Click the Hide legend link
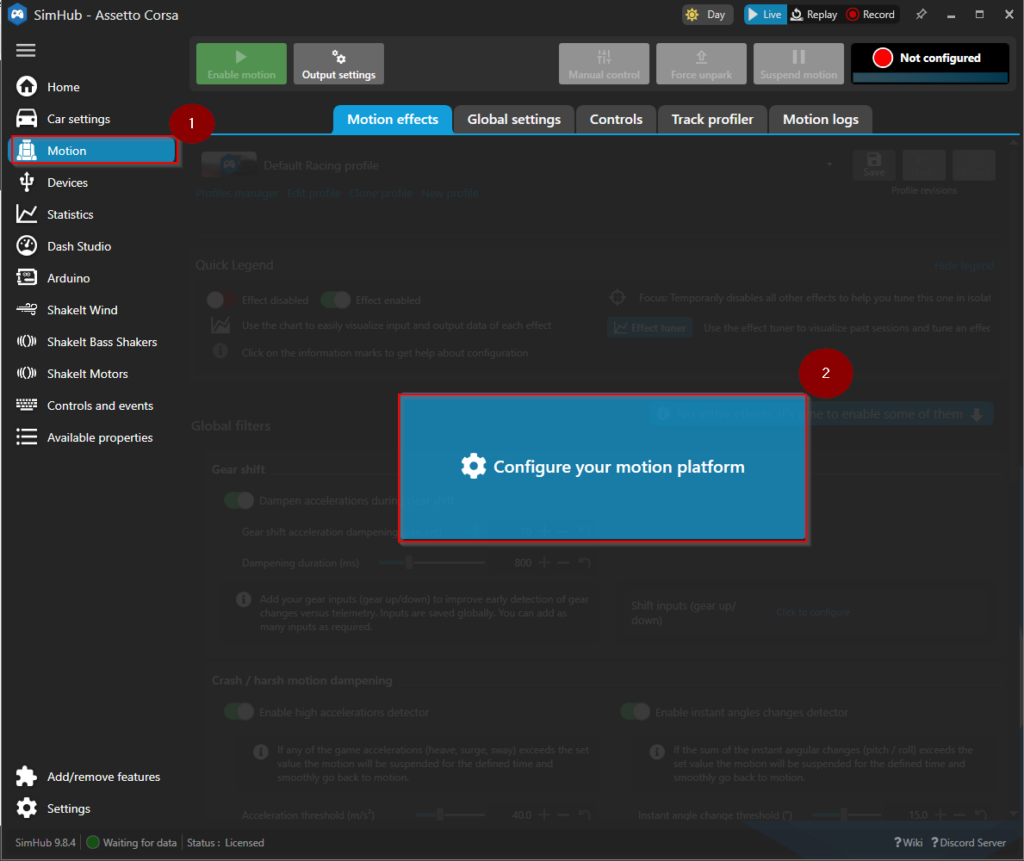 pos(964,266)
